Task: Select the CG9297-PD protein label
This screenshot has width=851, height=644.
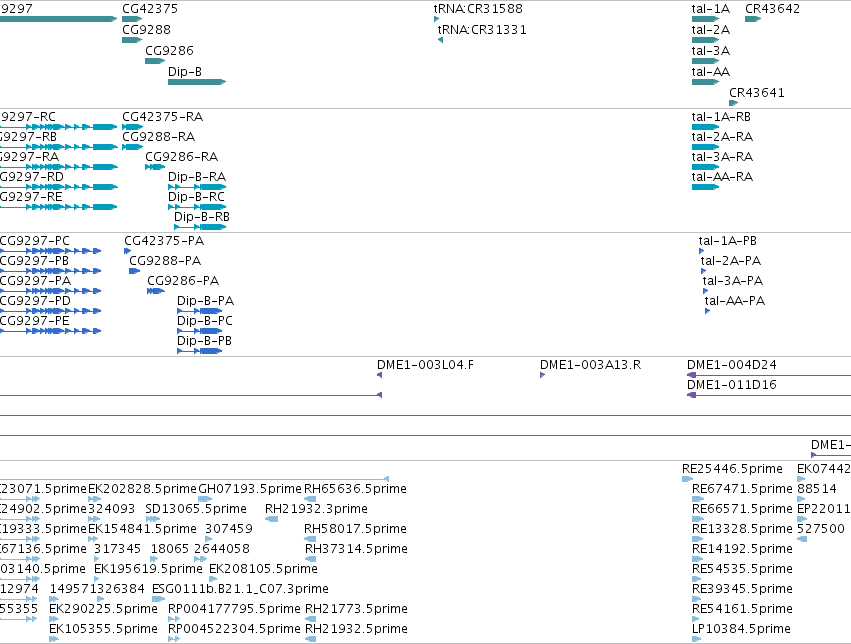Action: click(35, 301)
